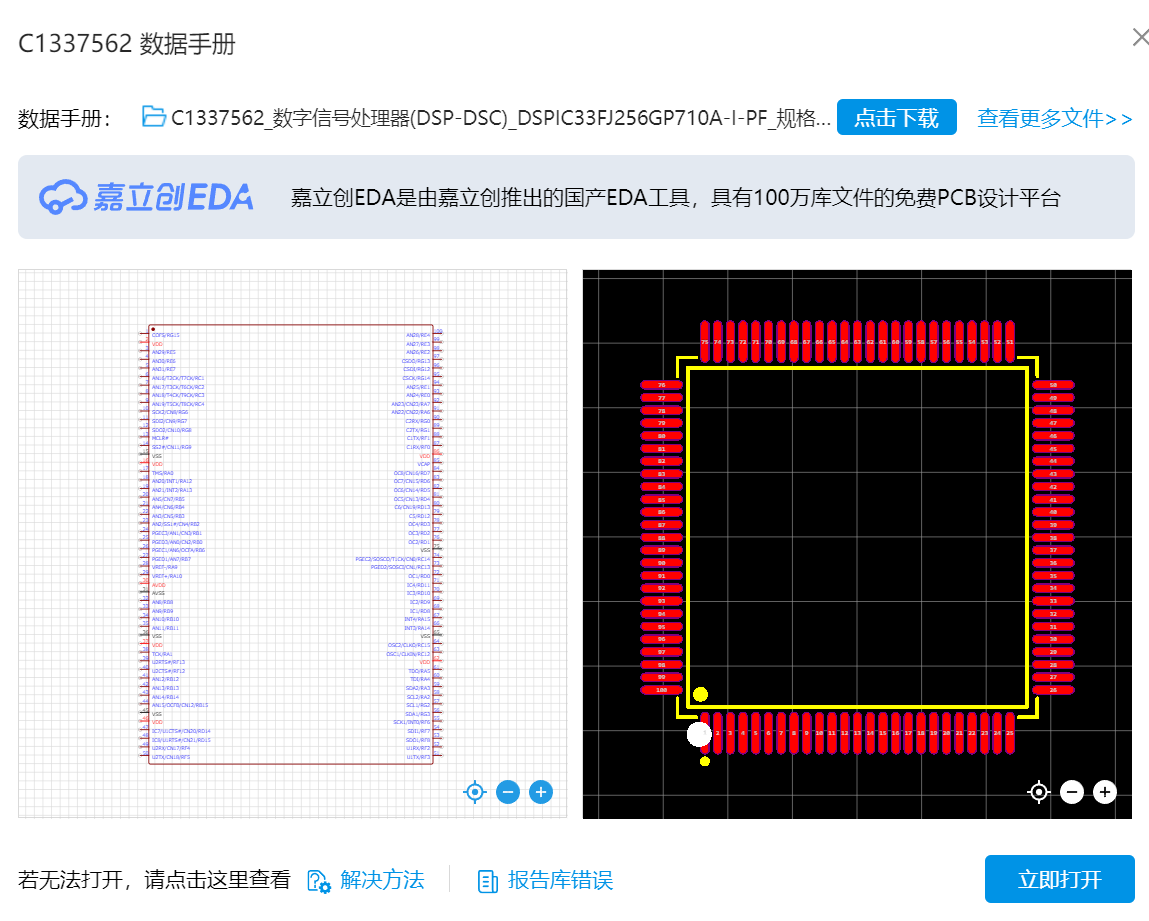
Task: Click the white circle near pad 1
Action: coord(699,734)
